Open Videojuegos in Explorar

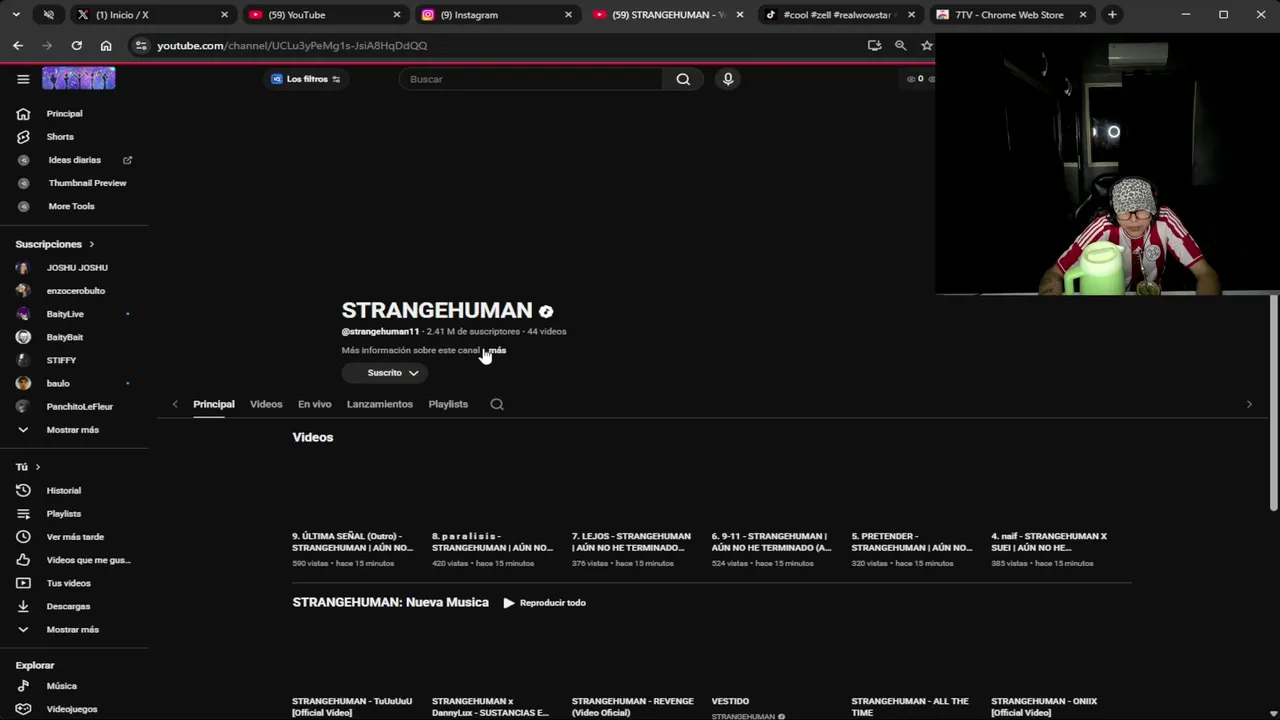pyautogui.click(x=74, y=709)
